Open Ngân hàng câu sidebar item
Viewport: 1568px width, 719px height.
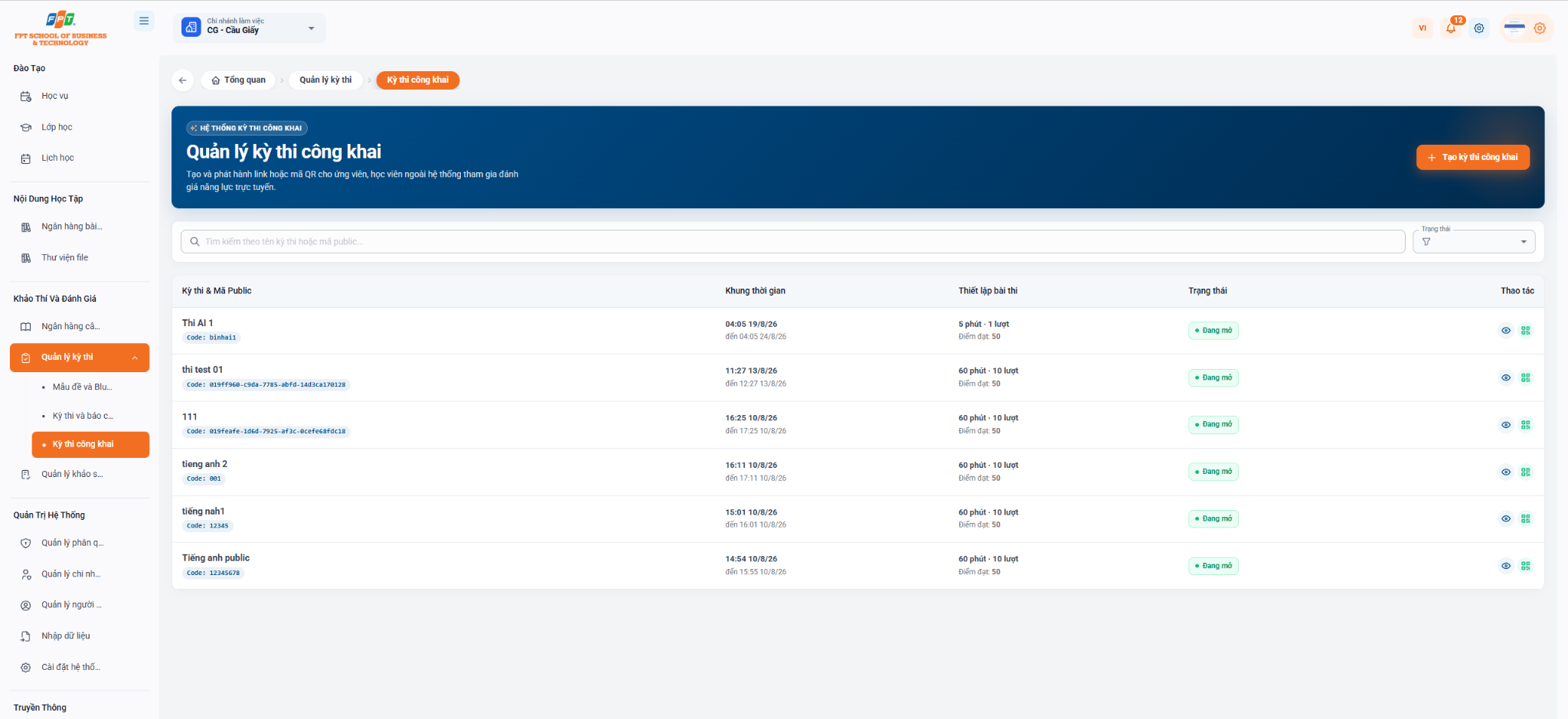80,327
